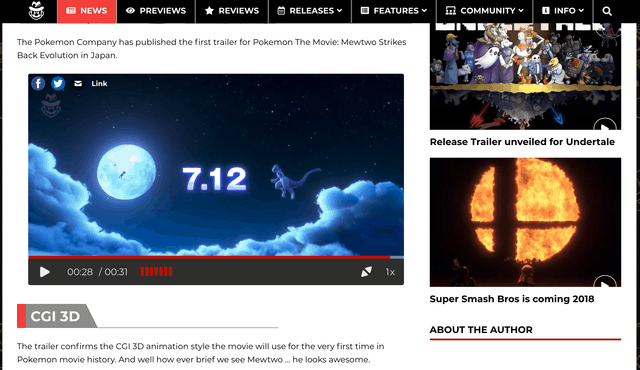Go to the News tab
The width and height of the screenshot is (640, 370).
(x=87, y=11)
